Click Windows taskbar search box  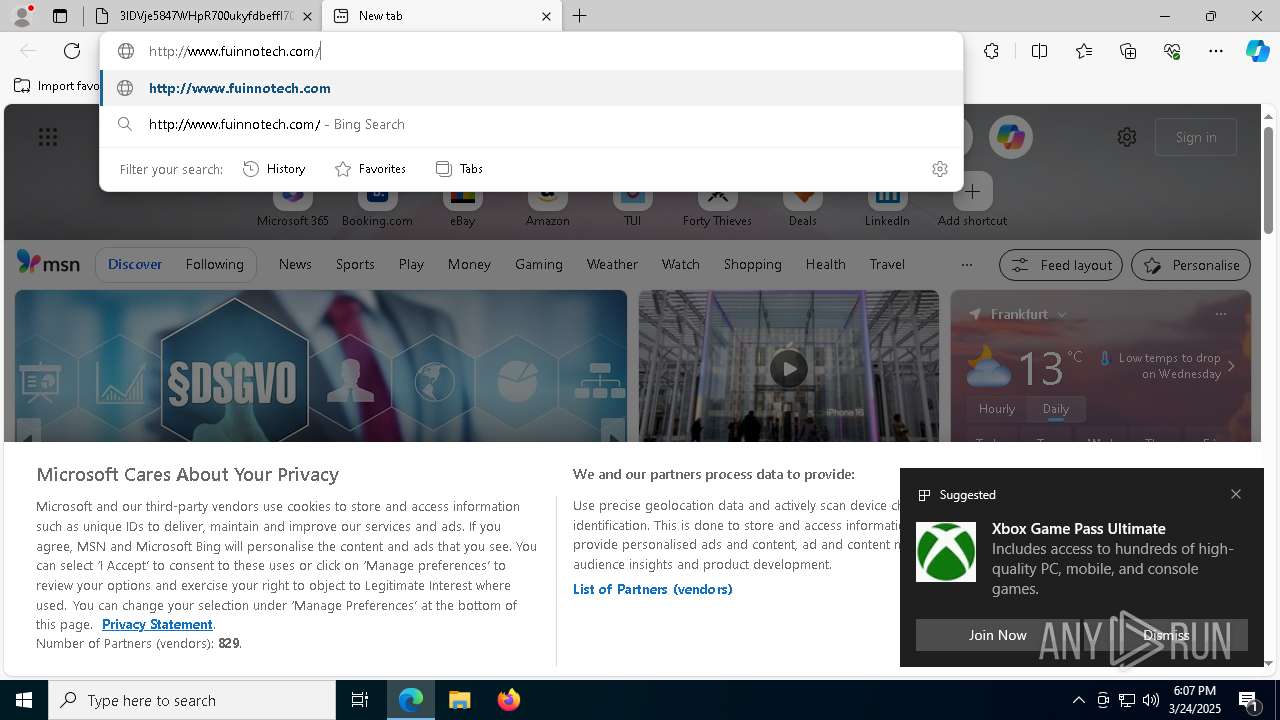pyautogui.click(x=192, y=700)
